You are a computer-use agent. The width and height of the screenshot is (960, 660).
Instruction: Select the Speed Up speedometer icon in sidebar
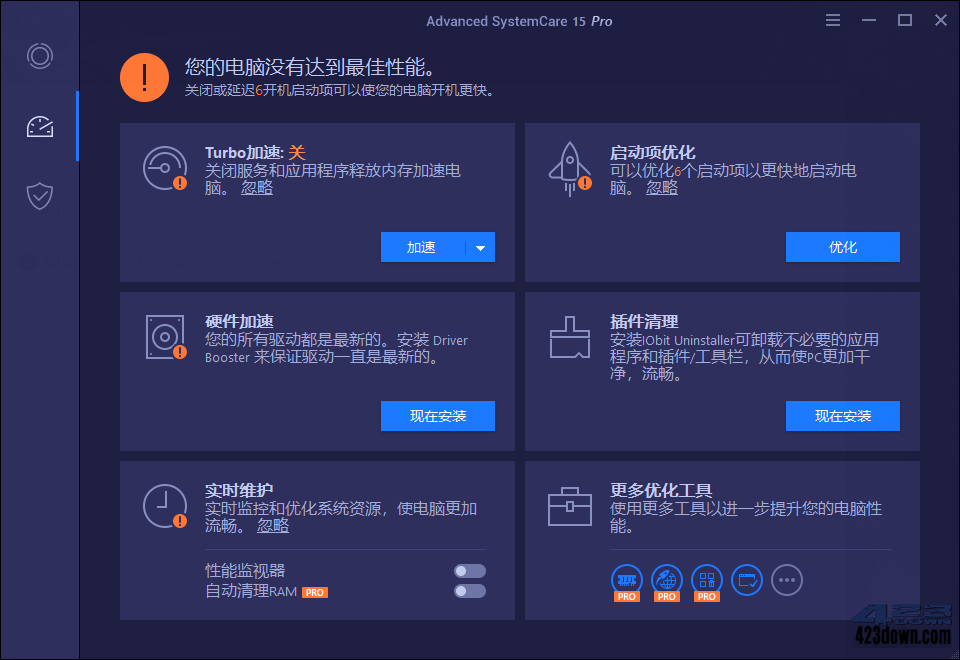[x=40, y=126]
